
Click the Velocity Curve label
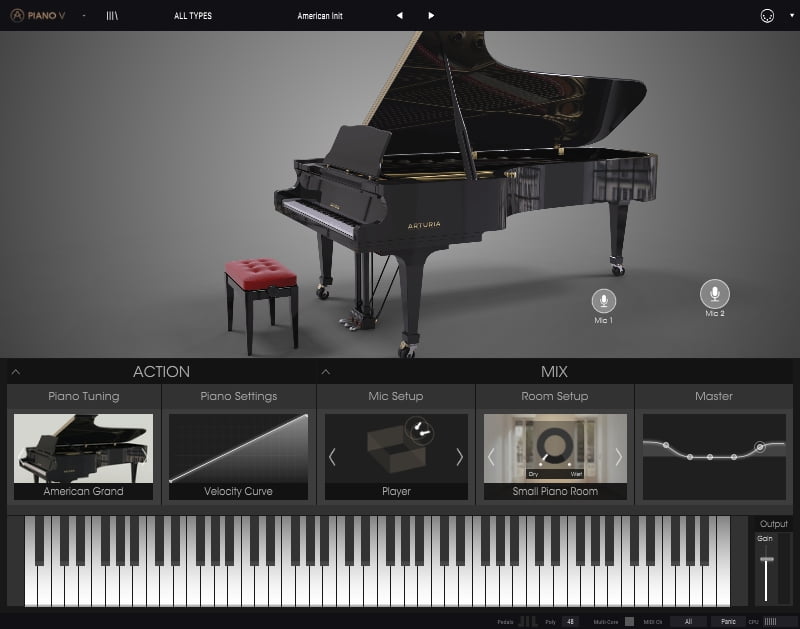[238, 491]
